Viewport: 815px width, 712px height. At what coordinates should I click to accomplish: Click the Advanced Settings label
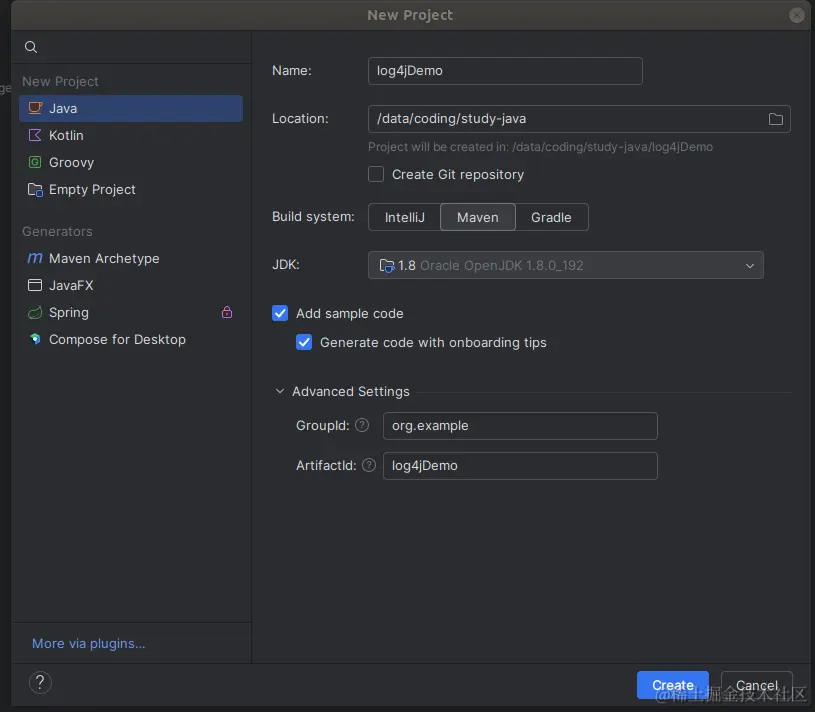coord(351,391)
